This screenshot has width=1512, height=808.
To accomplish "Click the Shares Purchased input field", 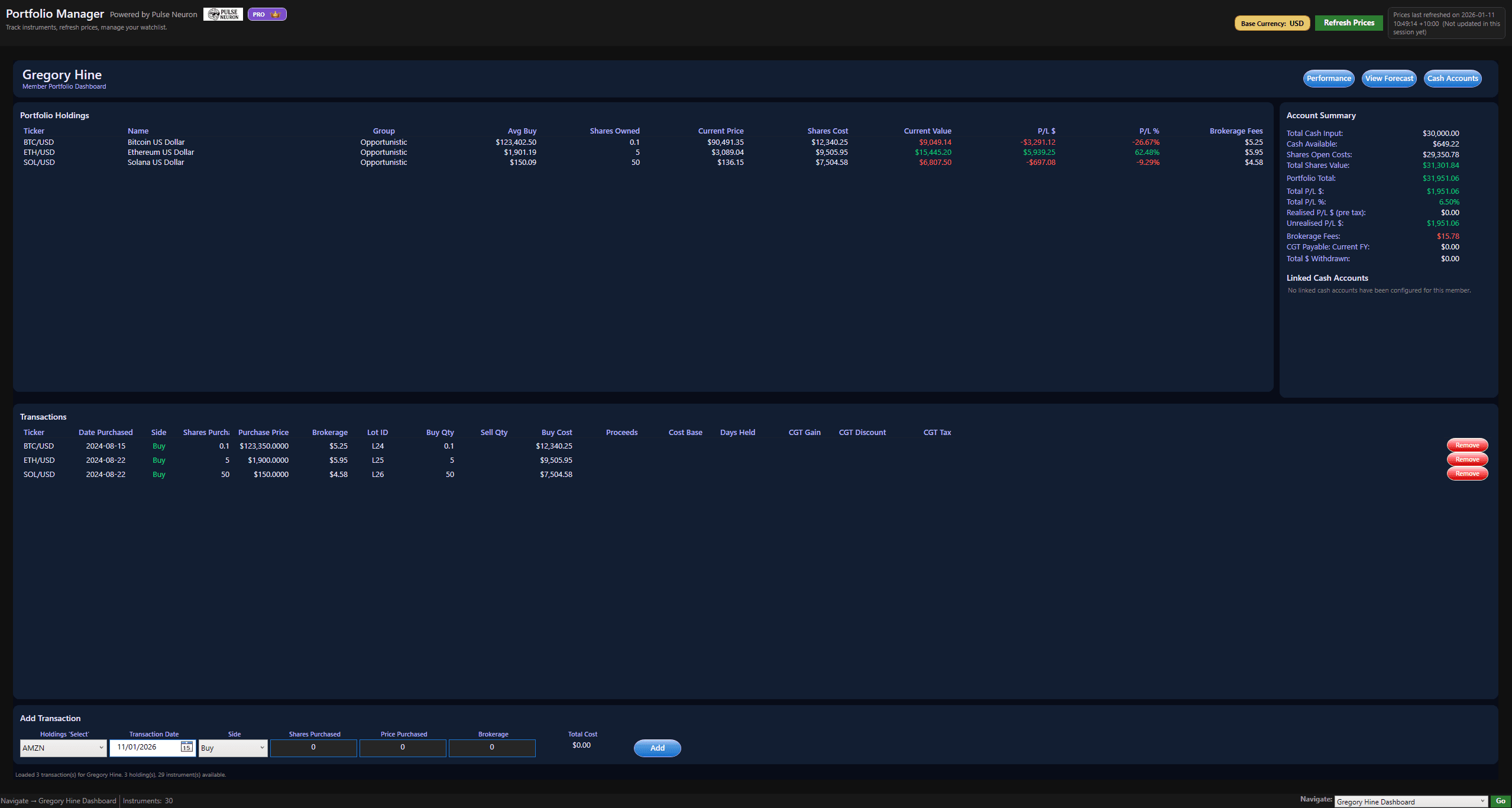I will tap(313, 748).
